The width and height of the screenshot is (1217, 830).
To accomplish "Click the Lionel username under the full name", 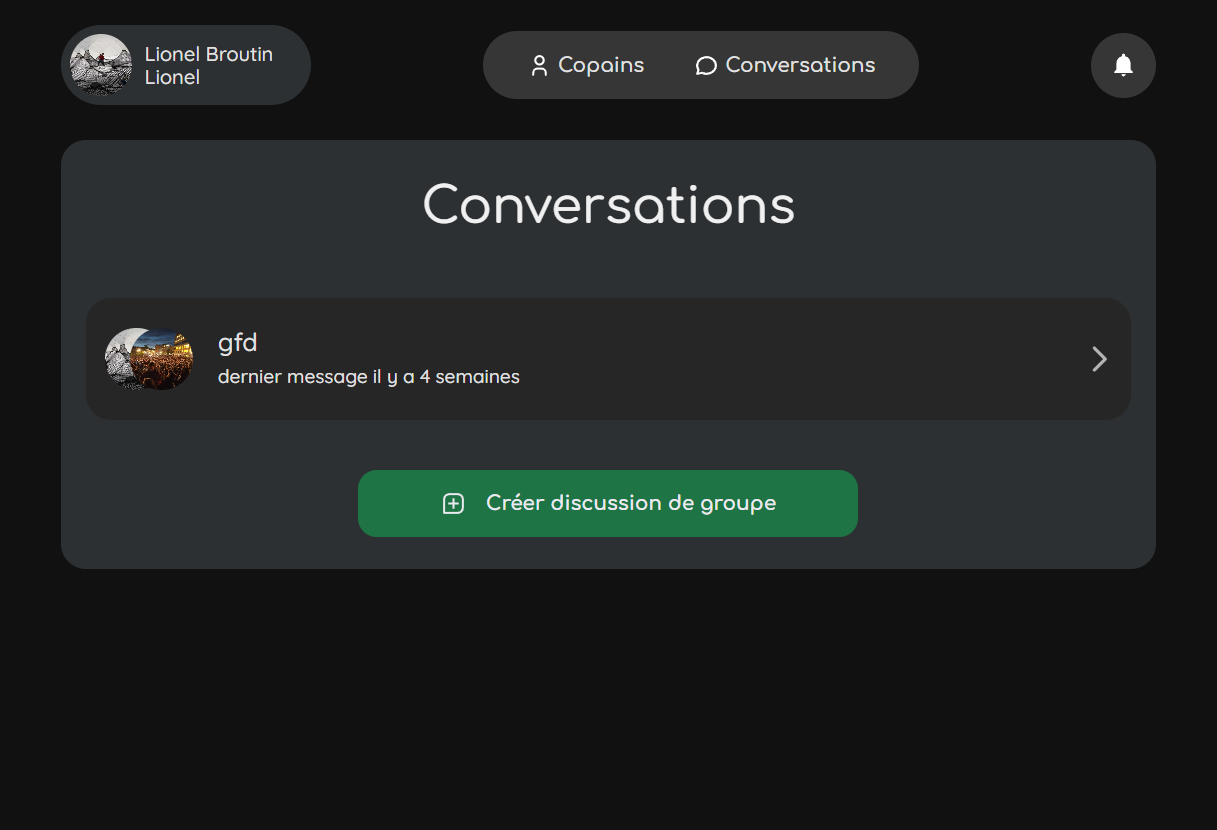I will point(172,78).
